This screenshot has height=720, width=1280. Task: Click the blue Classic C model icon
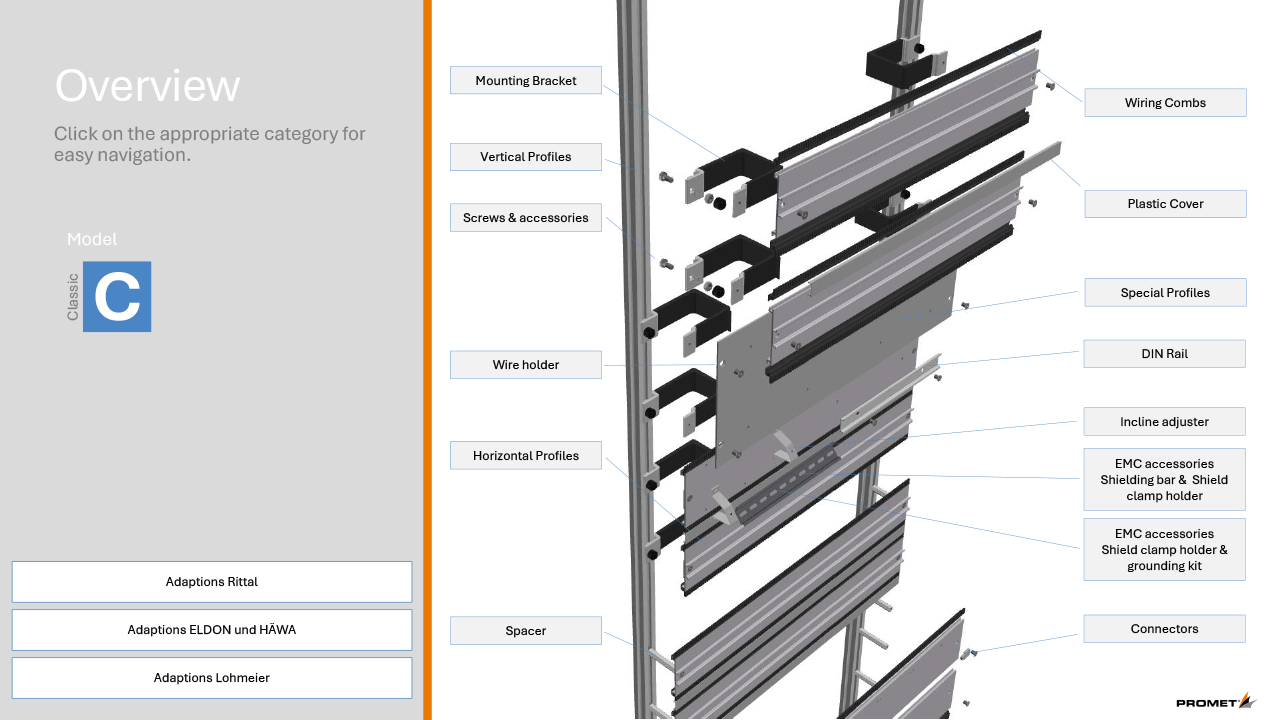pos(117,297)
